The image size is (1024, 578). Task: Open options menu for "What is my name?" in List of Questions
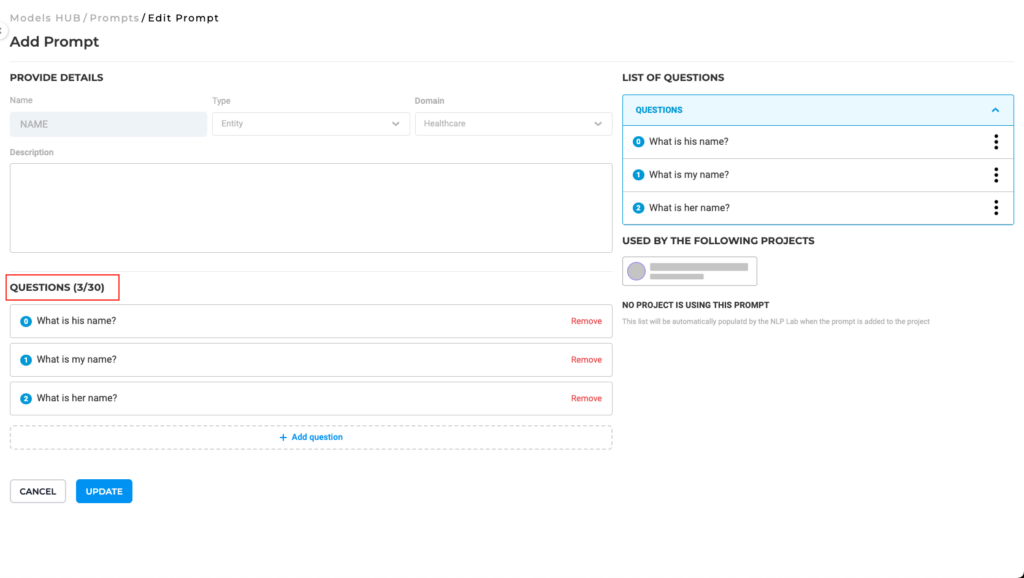point(996,174)
